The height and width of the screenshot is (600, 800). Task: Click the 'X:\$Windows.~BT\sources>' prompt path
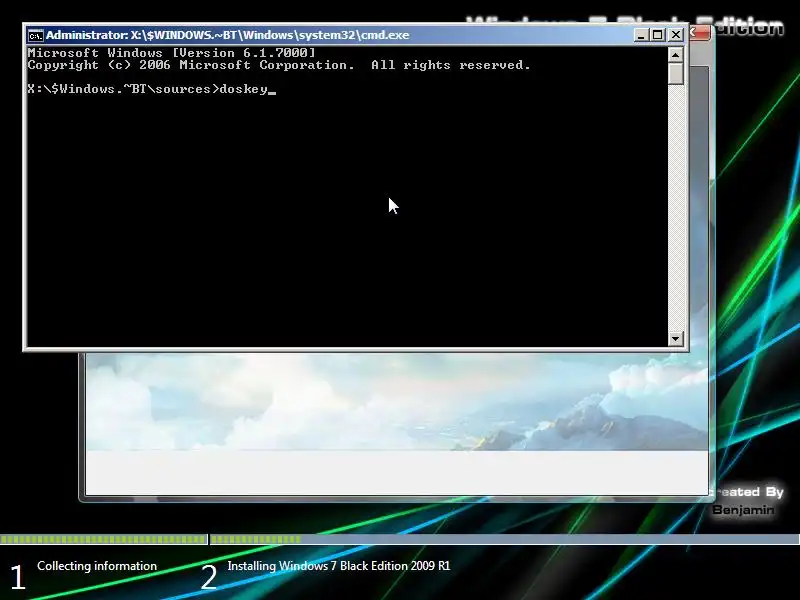pyautogui.click(x=123, y=89)
